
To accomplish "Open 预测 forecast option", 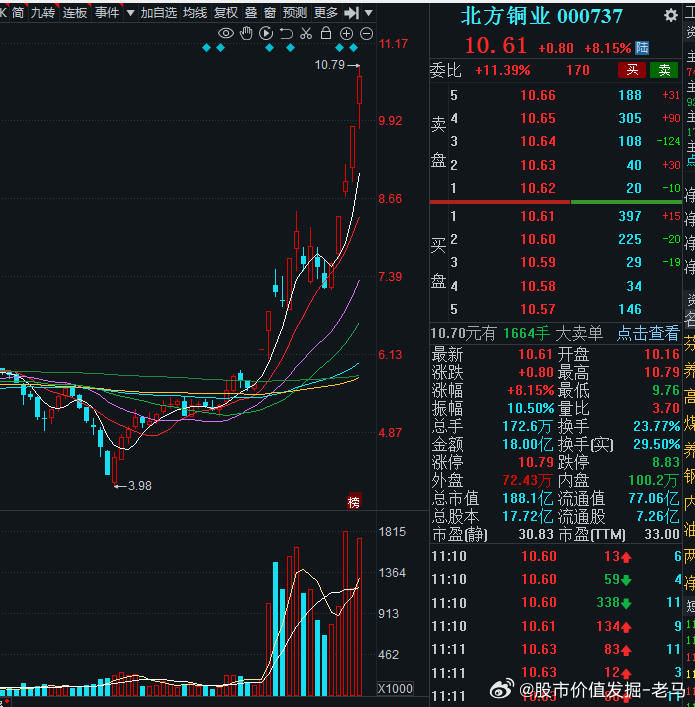I will point(295,13).
